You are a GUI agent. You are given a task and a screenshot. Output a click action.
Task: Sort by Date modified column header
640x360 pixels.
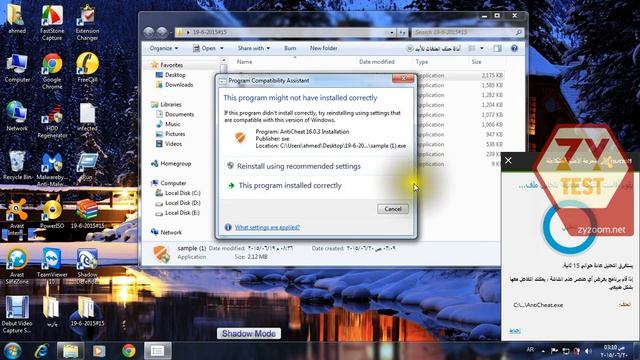point(376,62)
